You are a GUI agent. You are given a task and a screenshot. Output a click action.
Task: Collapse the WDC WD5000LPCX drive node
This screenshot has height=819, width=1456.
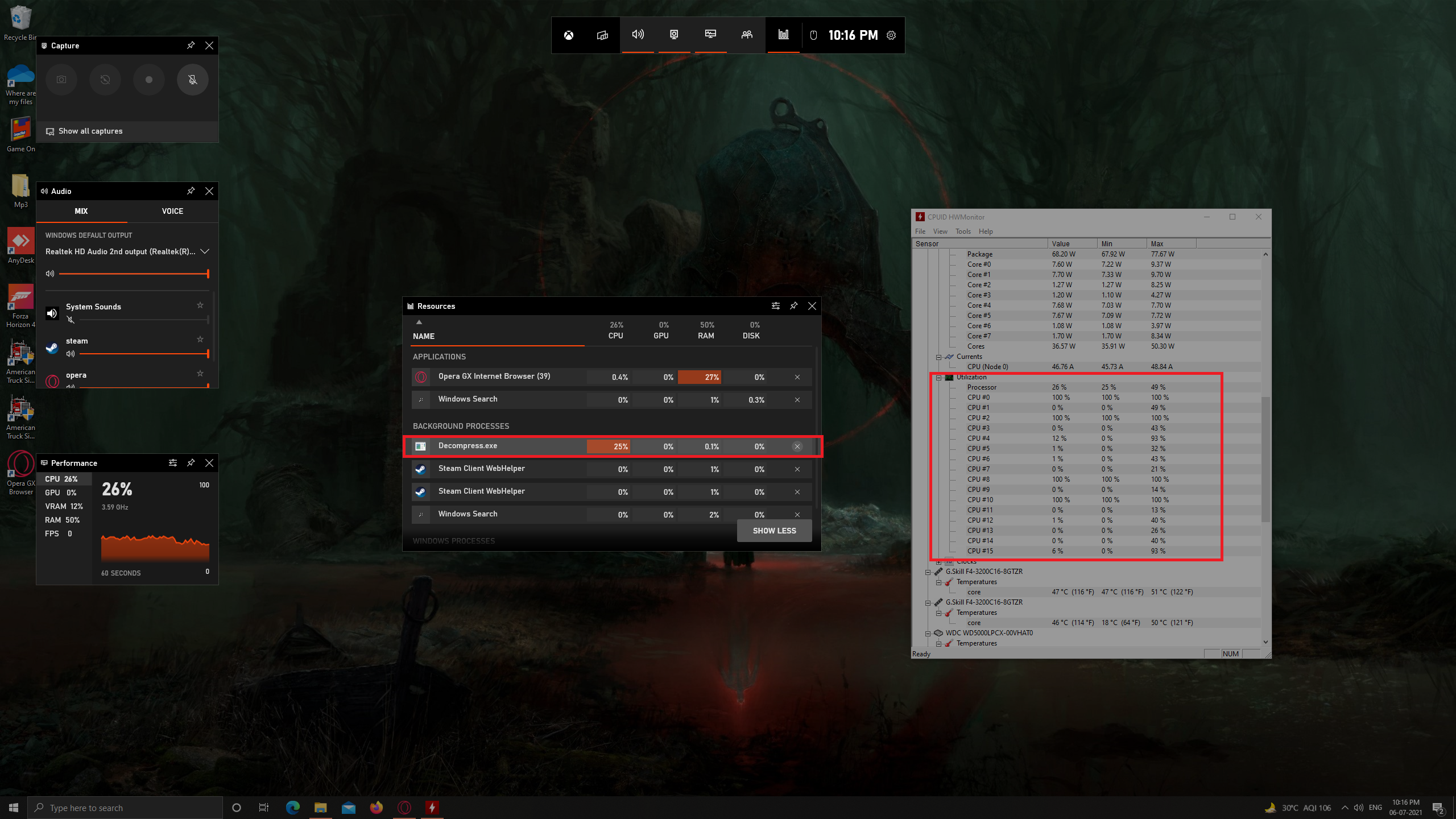coord(928,634)
